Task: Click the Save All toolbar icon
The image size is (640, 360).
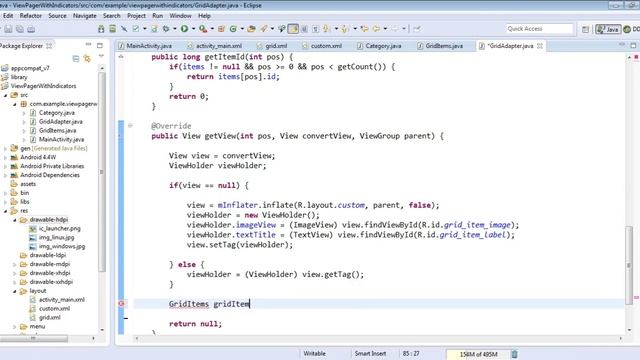Action: pos(20,29)
